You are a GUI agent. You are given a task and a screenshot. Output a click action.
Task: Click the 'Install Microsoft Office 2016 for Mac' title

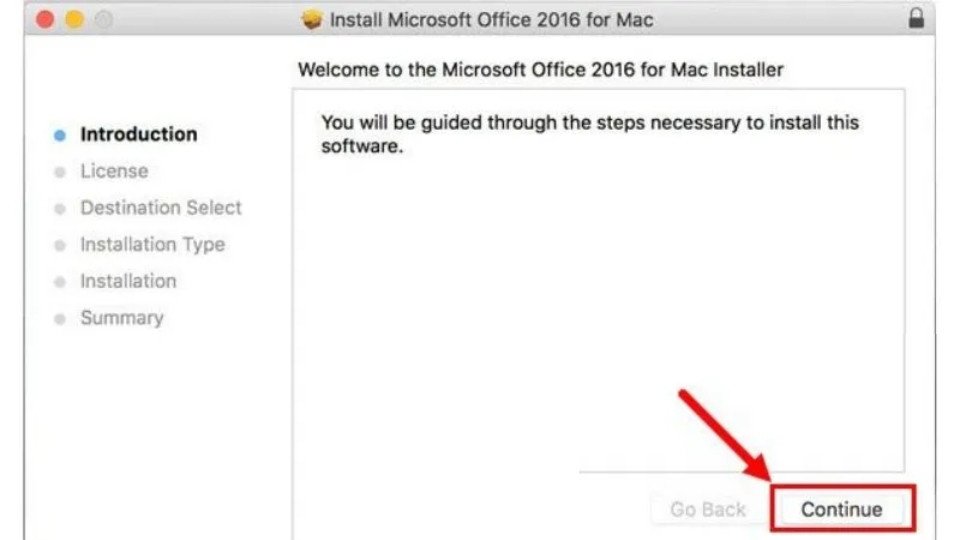click(491, 19)
